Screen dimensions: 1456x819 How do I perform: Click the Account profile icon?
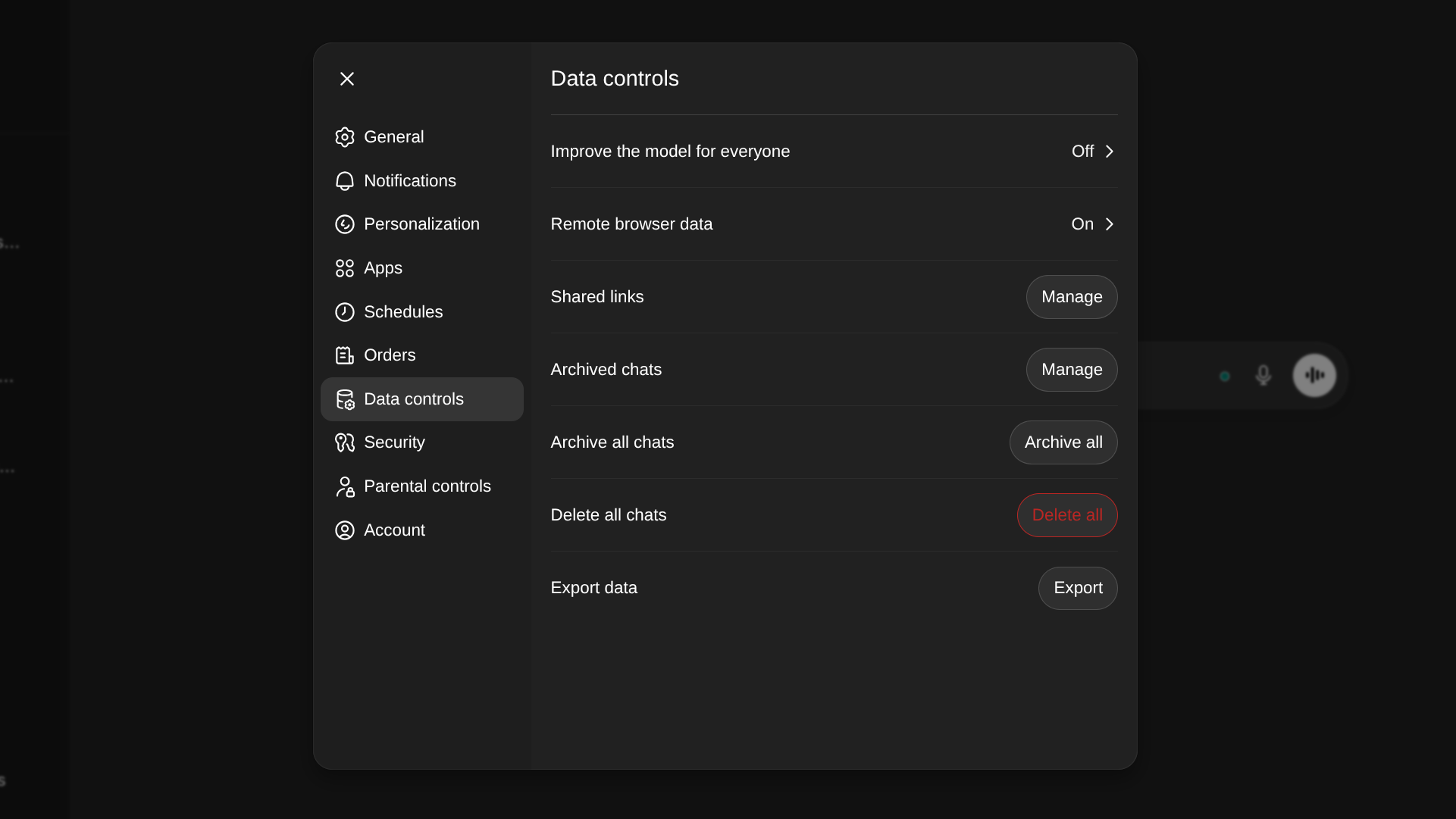[x=345, y=530]
